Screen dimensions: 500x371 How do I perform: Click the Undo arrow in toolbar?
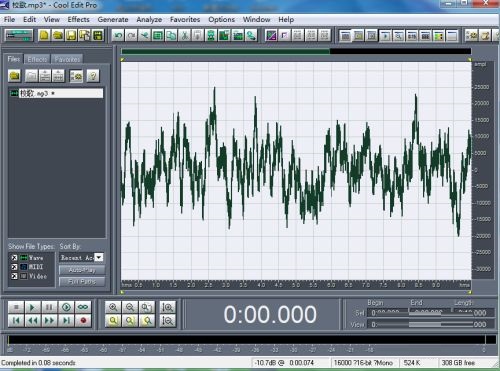pos(118,35)
